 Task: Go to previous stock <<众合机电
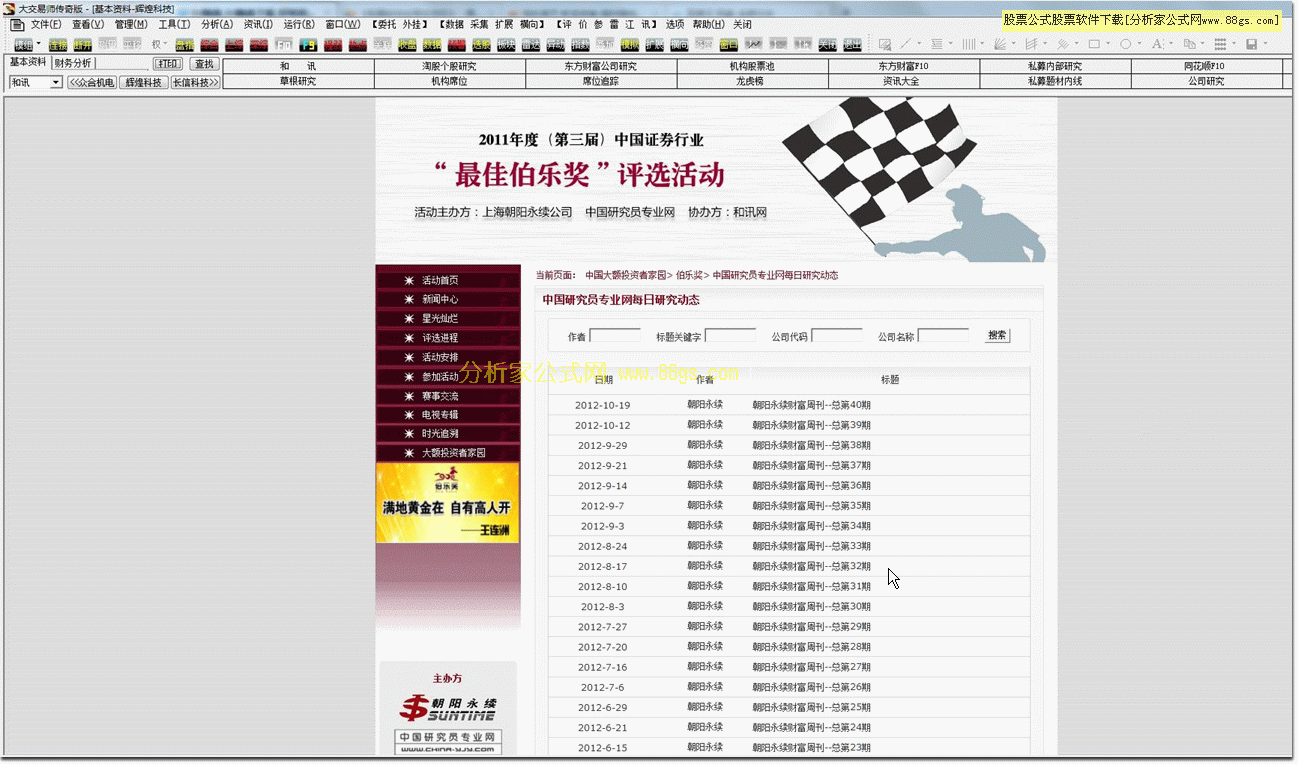(x=92, y=82)
